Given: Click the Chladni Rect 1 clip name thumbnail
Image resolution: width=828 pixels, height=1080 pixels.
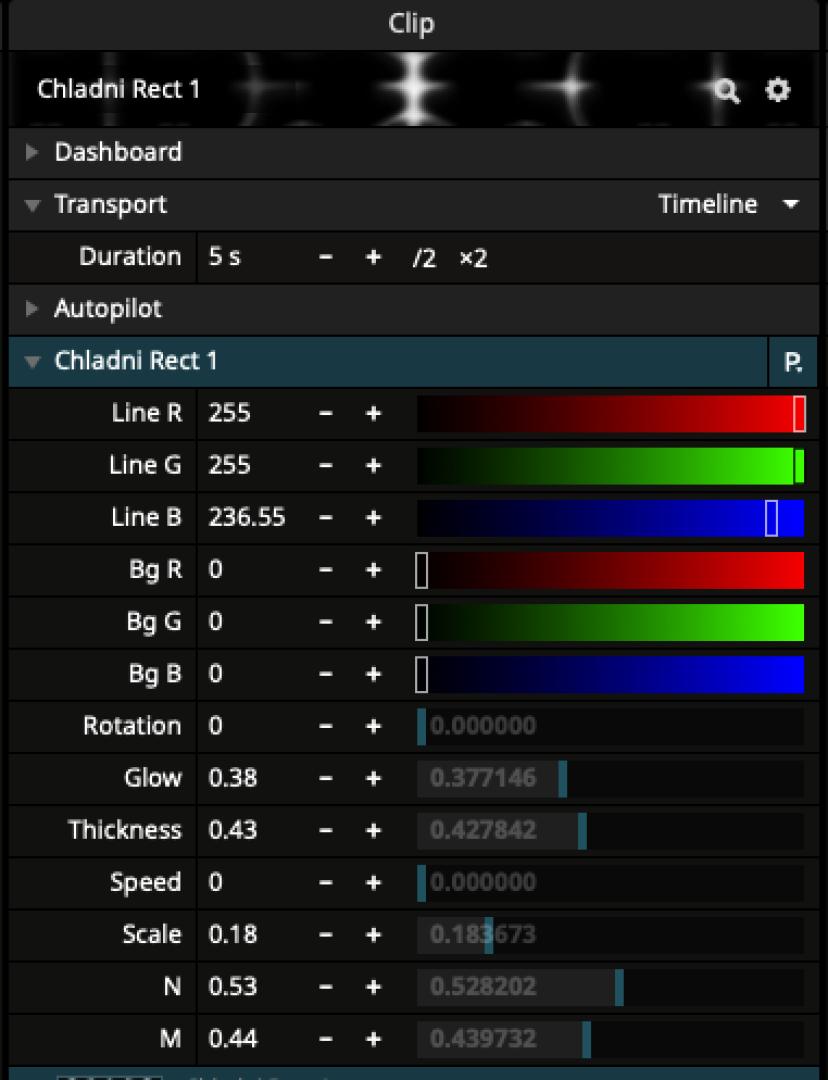Looking at the screenshot, I should pos(119,90).
